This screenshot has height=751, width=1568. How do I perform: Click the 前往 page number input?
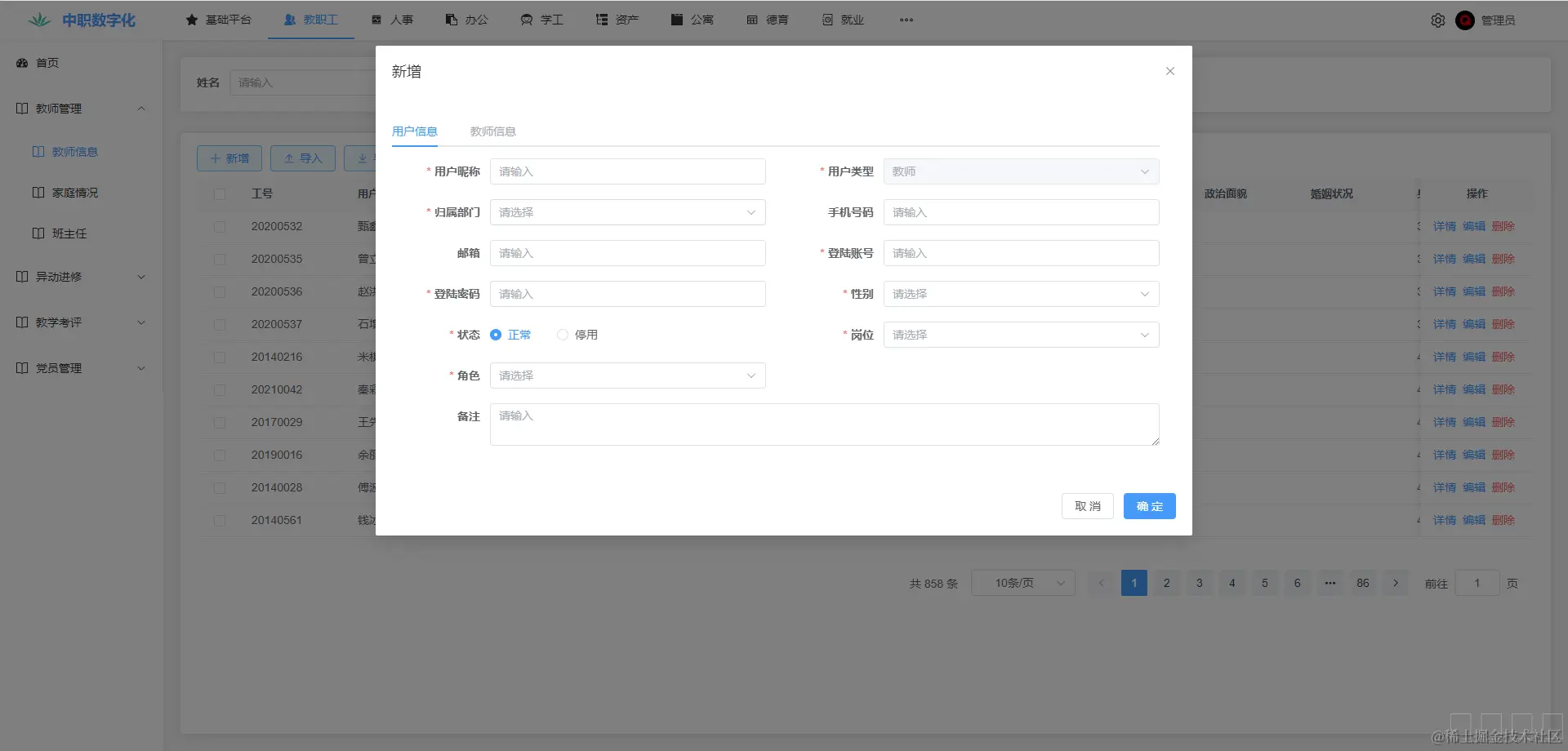[x=1477, y=583]
